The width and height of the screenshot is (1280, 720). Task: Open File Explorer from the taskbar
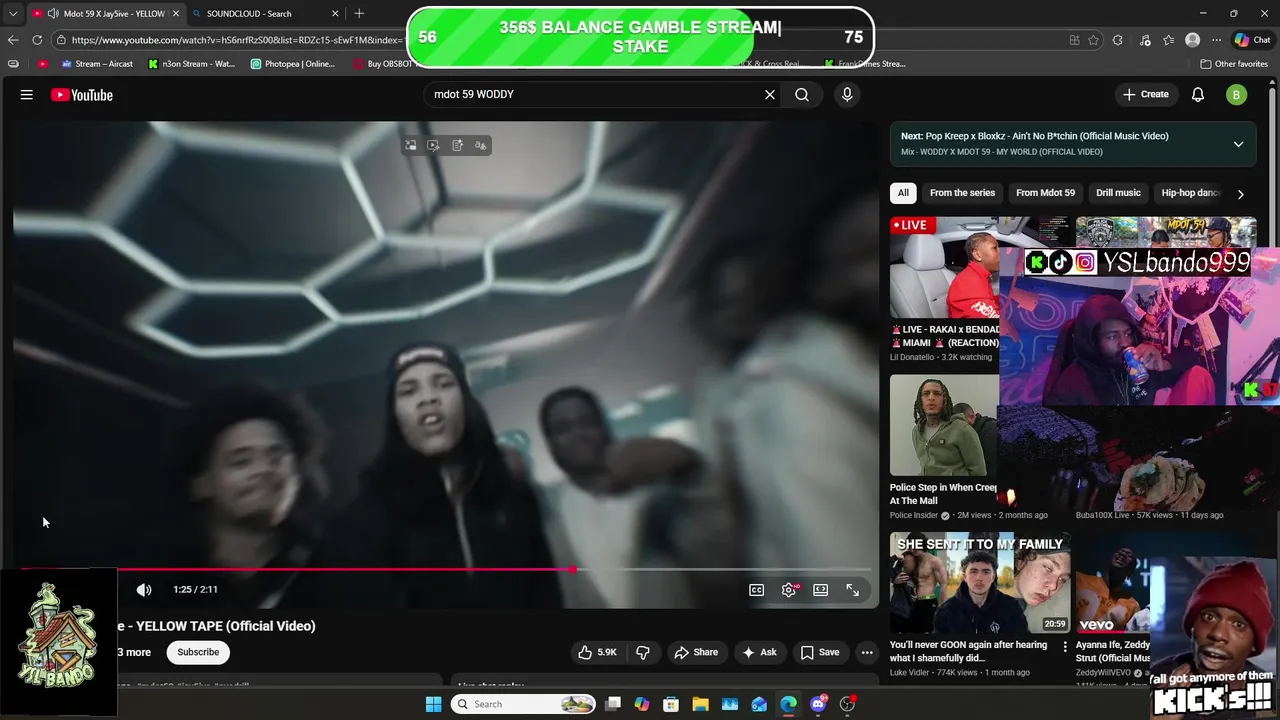coord(700,704)
